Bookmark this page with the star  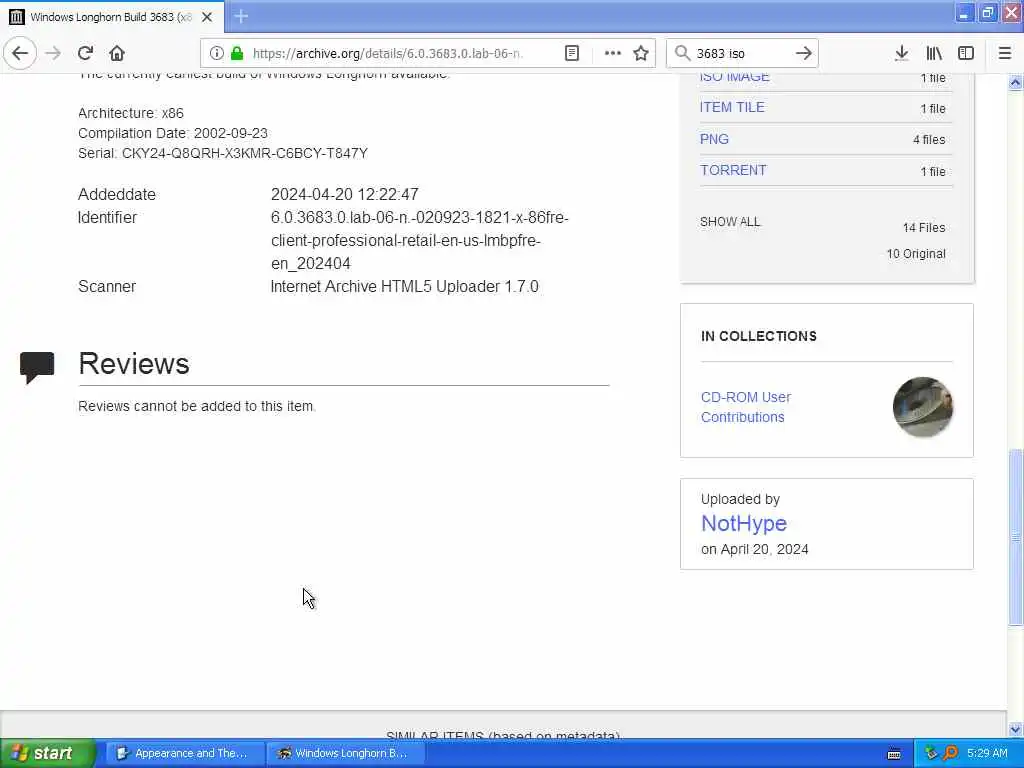(x=641, y=53)
